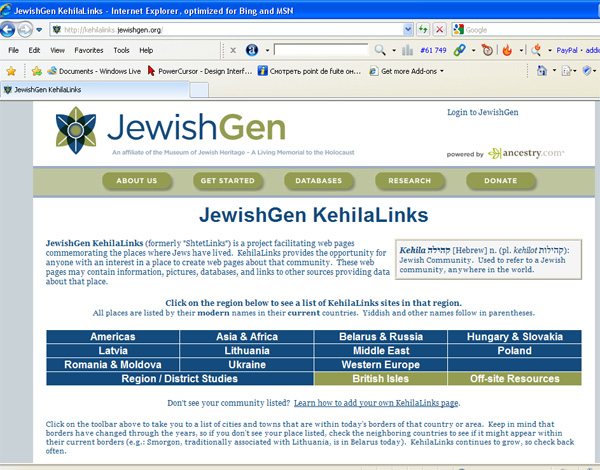Click the flame Hot Pages icon
Screen dimensions: 600x470
pyautogui.click(x=507, y=50)
